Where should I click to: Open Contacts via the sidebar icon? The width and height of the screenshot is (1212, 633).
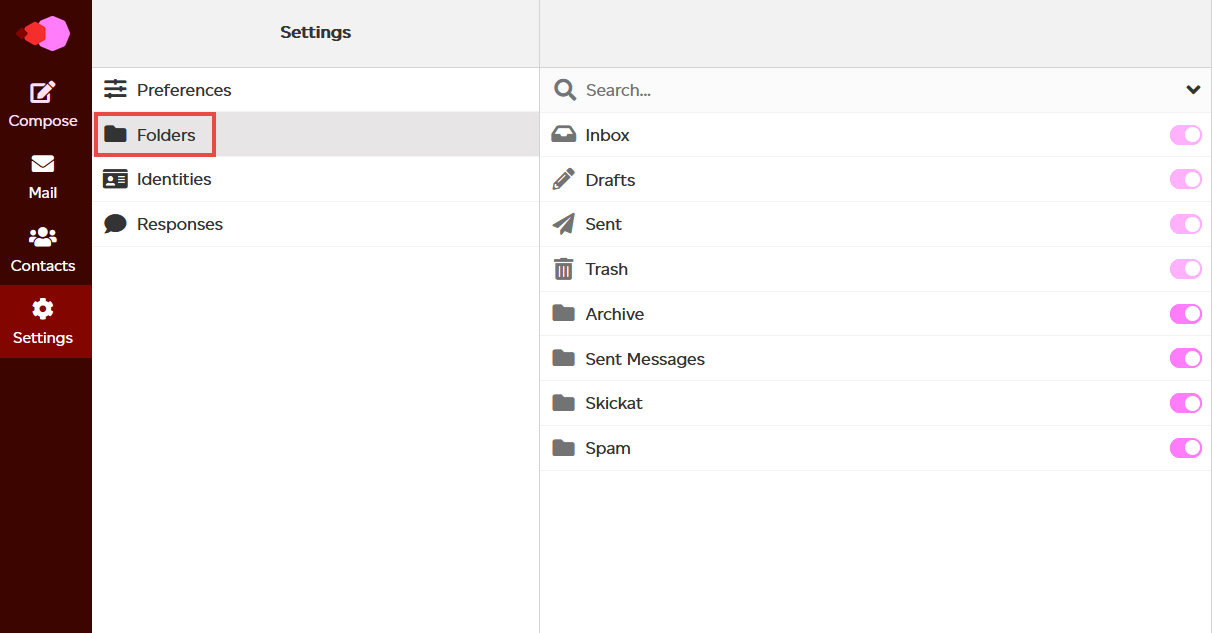pyautogui.click(x=43, y=237)
